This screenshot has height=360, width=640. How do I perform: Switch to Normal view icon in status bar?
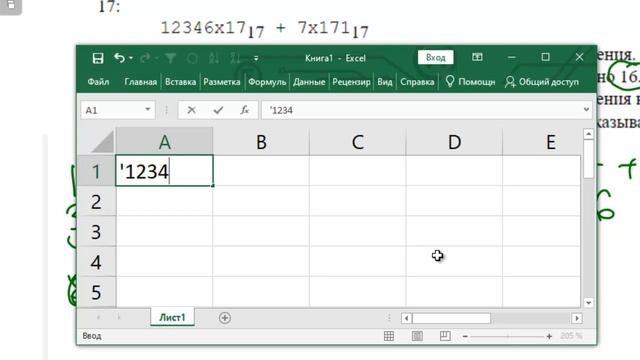pyautogui.click(x=389, y=336)
